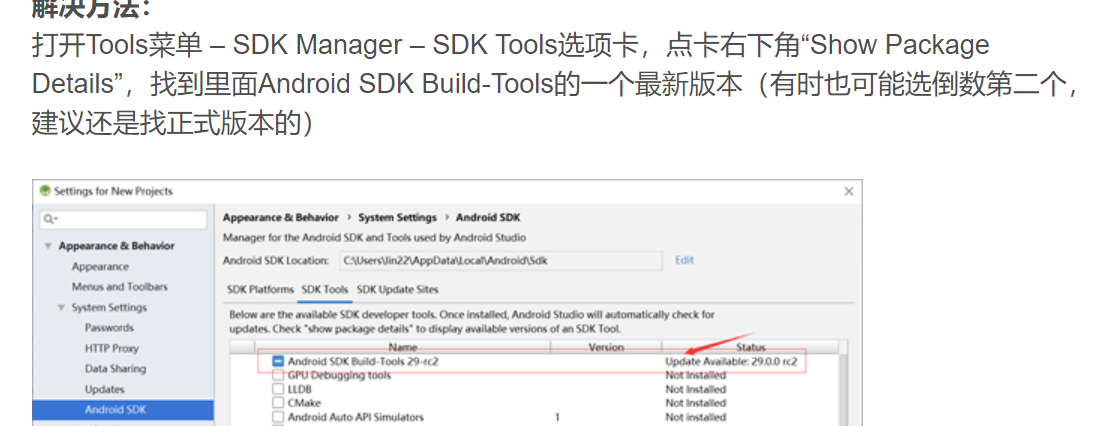This screenshot has width=1099, height=426.
Task: Open the Menus and Toolbars settings
Action: pos(119,287)
